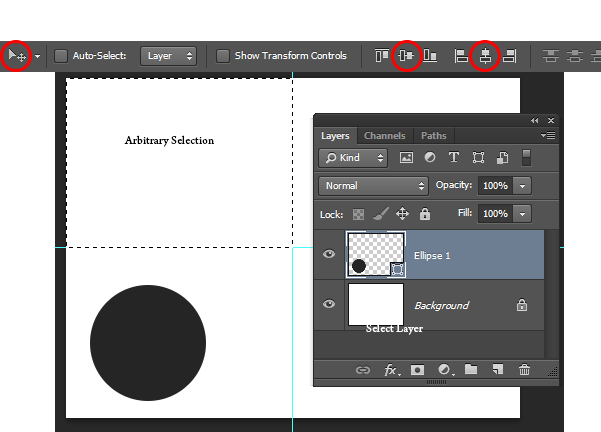Click the Ellipse 1 layer thumbnail
The width and height of the screenshot is (601, 432).
coord(376,255)
